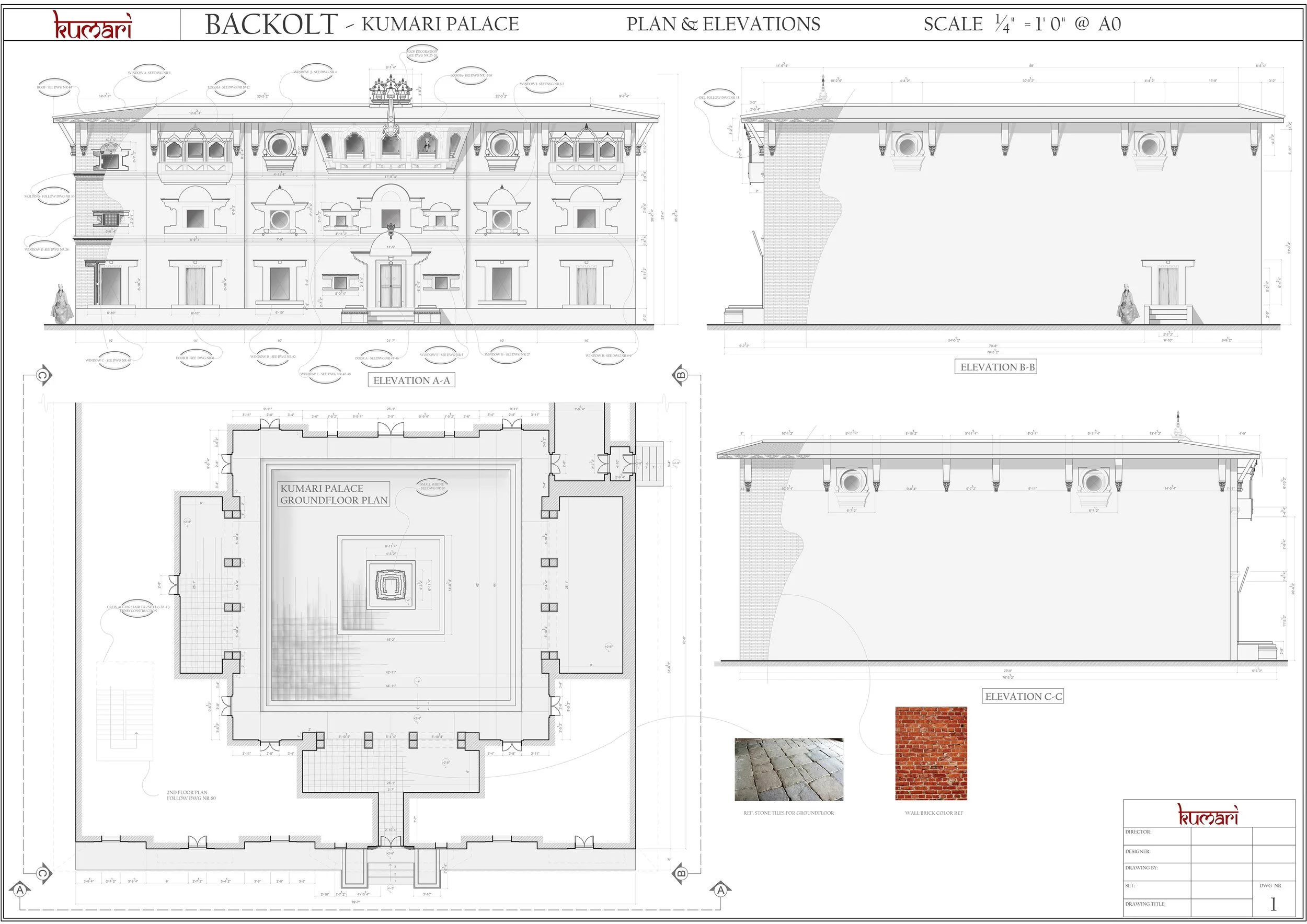Open the stone tiles reference photo
The image size is (1307, 924).
788,769
